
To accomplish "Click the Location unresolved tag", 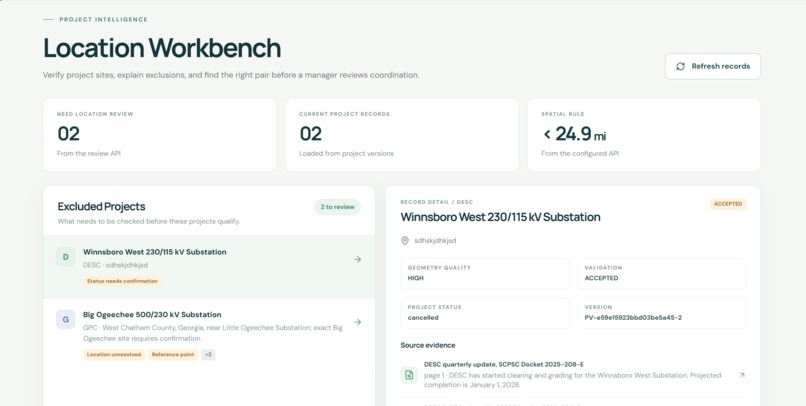I will (114, 355).
